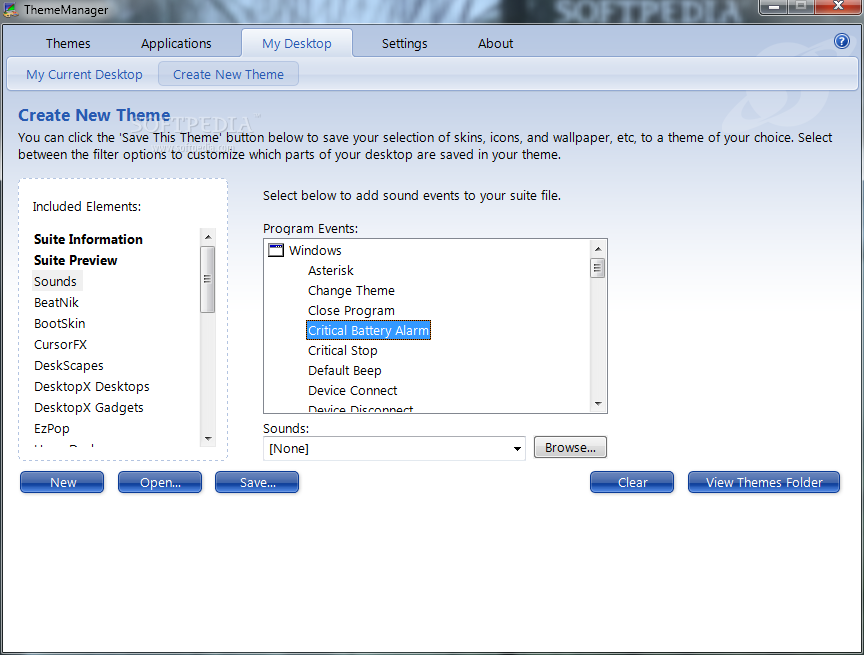Select Suite Information in Included Elements
The image size is (864, 655).
point(88,239)
